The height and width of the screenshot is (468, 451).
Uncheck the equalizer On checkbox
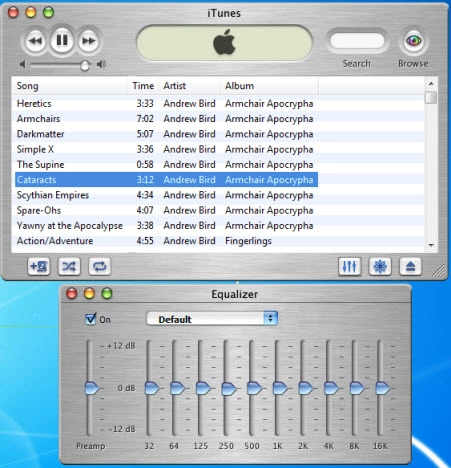point(91,319)
